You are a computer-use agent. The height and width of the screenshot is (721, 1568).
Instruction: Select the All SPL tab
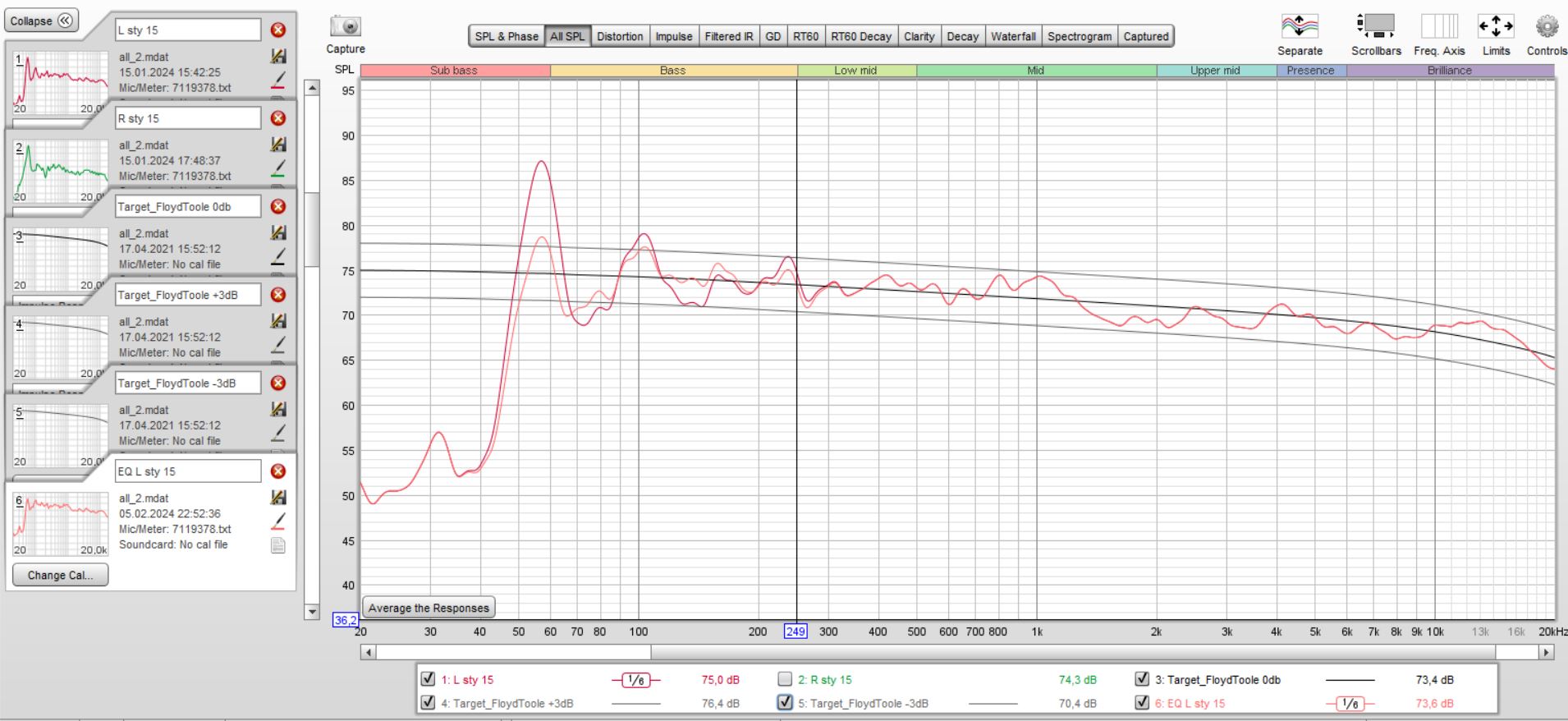[567, 36]
